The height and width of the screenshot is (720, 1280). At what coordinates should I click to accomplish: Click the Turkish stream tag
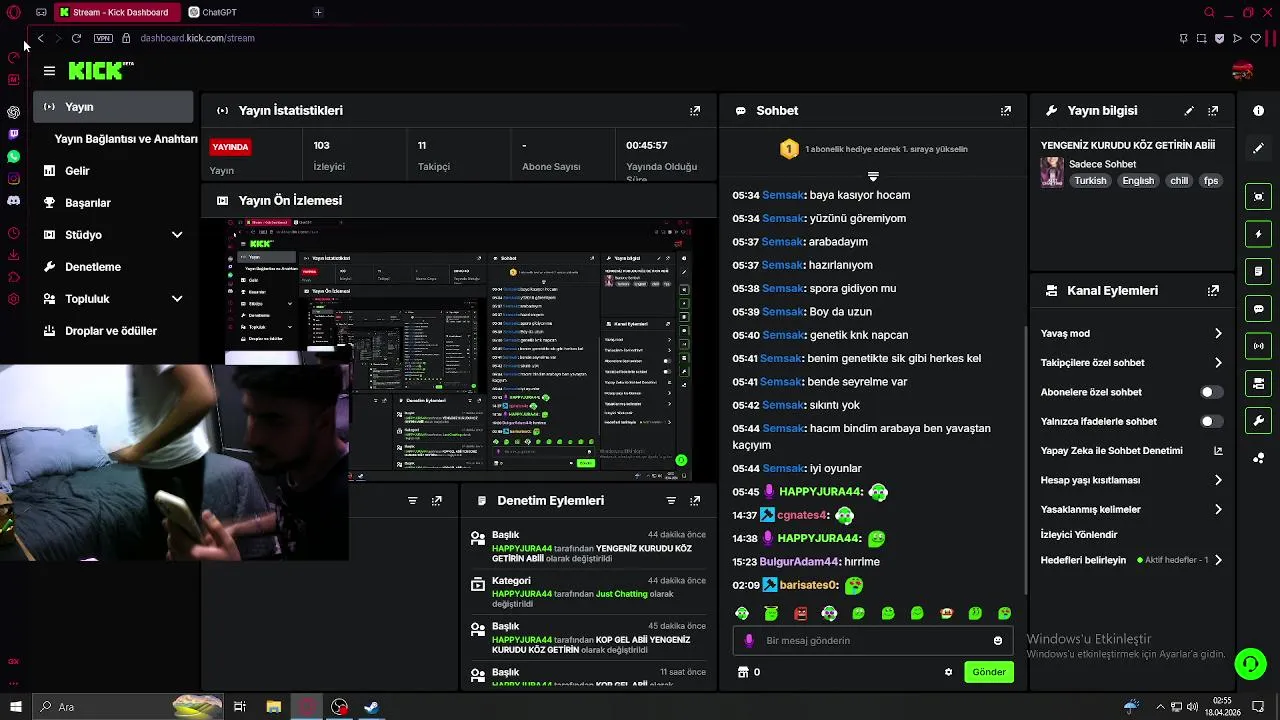tap(1090, 181)
